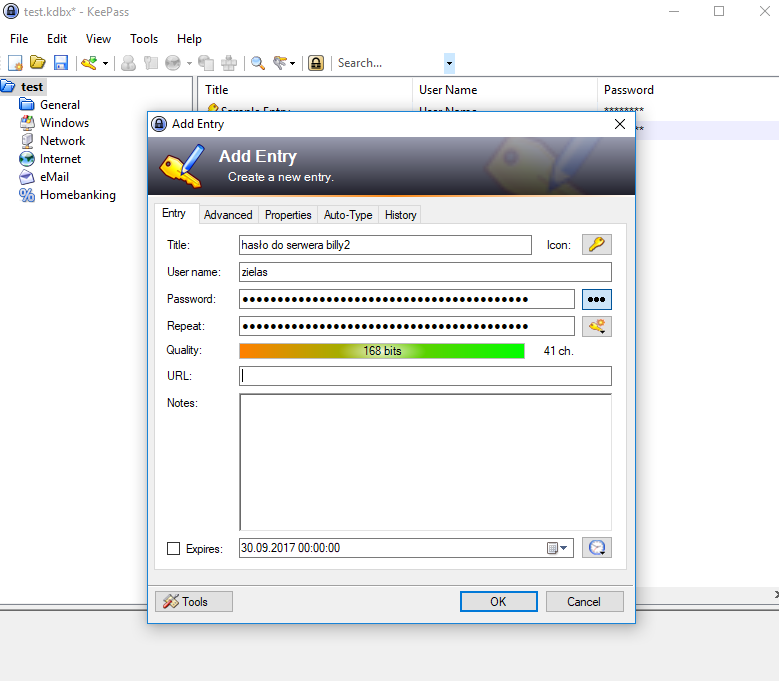Select the Network group
This screenshot has height=681, width=779.
tap(63, 141)
